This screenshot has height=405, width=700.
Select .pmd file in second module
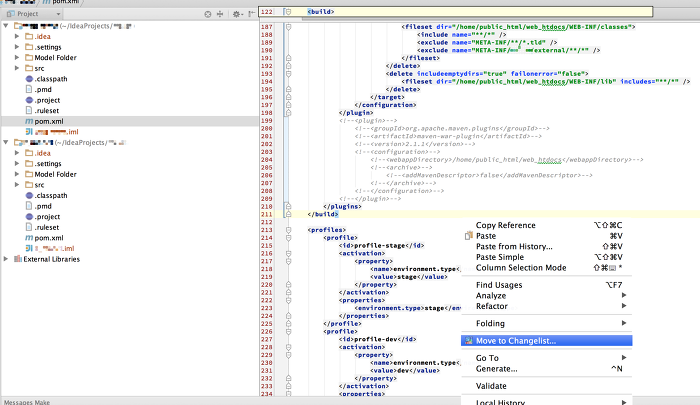click(43, 206)
